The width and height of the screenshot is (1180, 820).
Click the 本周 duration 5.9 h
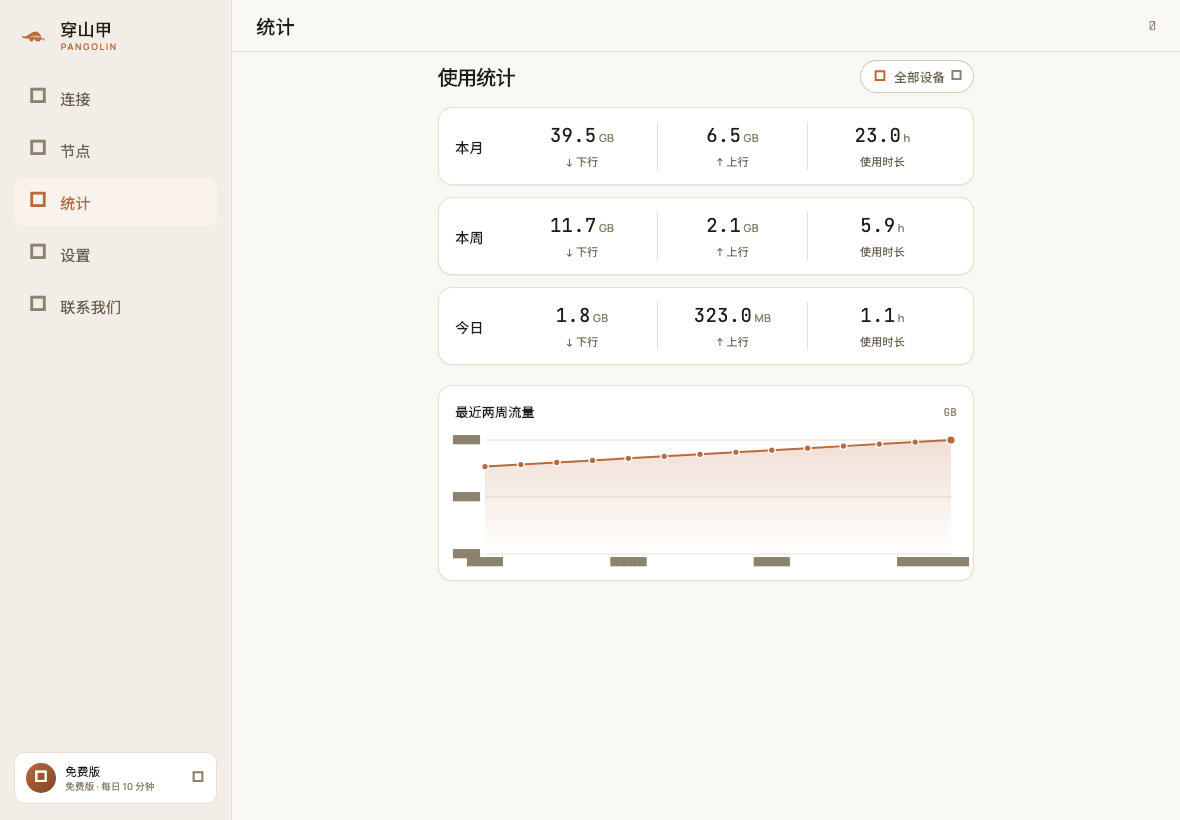point(882,226)
